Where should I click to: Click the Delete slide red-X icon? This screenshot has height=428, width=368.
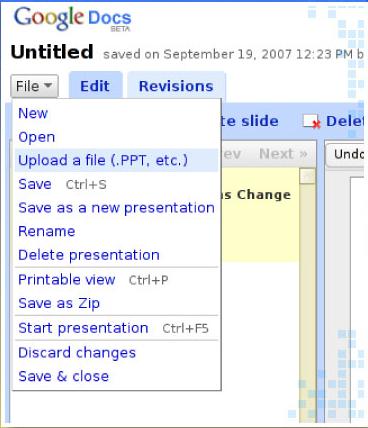pos(312,121)
